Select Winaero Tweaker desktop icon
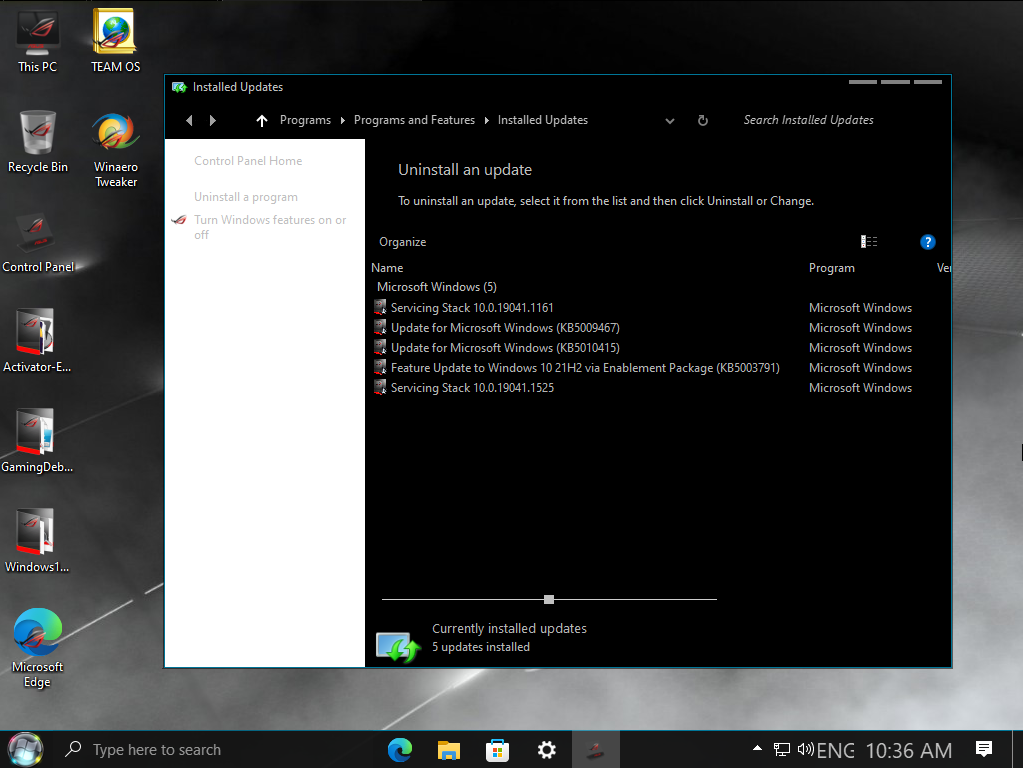The height and width of the screenshot is (768, 1023). coord(115,149)
